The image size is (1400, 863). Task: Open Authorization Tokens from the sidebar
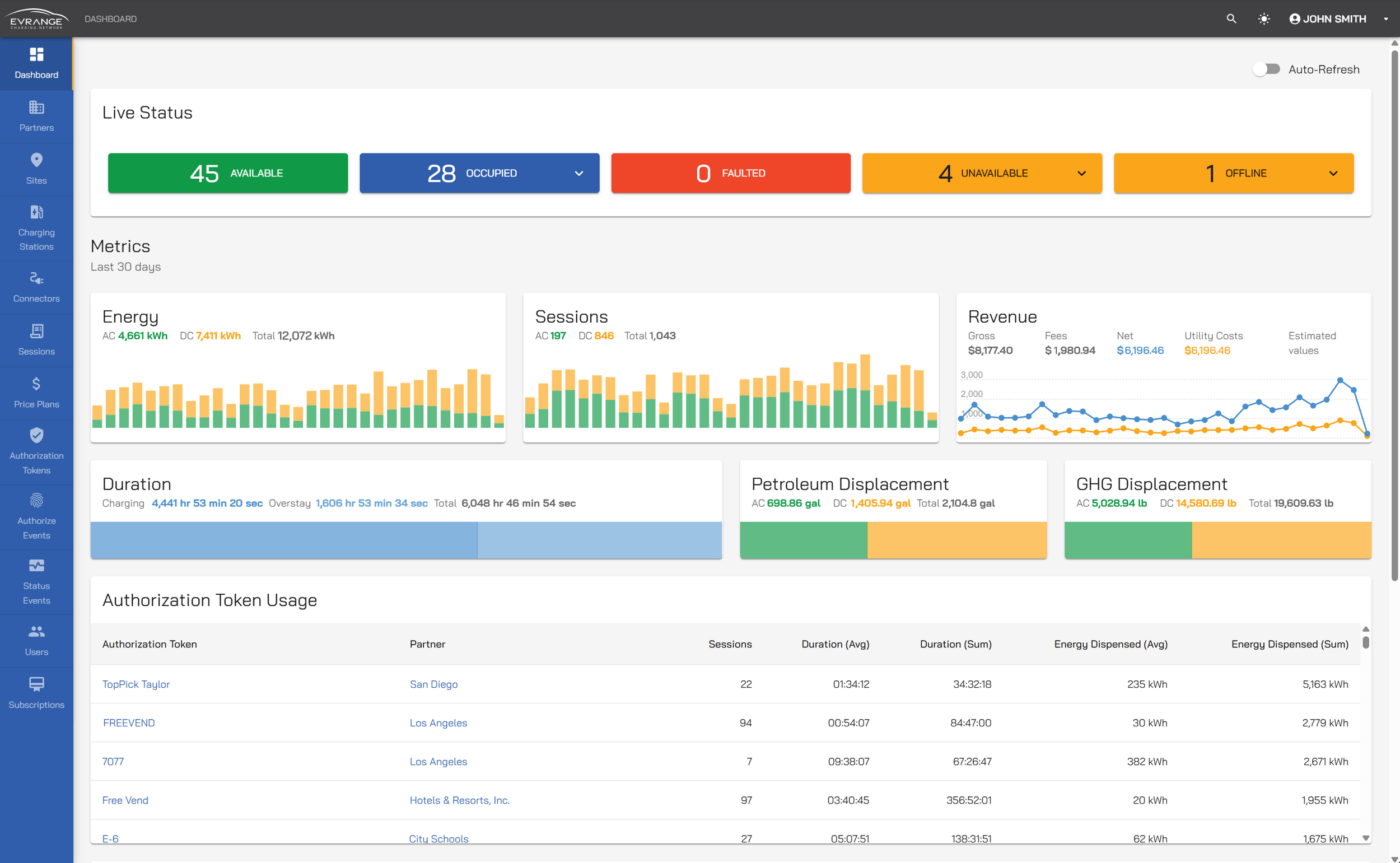pyautogui.click(x=36, y=451)
